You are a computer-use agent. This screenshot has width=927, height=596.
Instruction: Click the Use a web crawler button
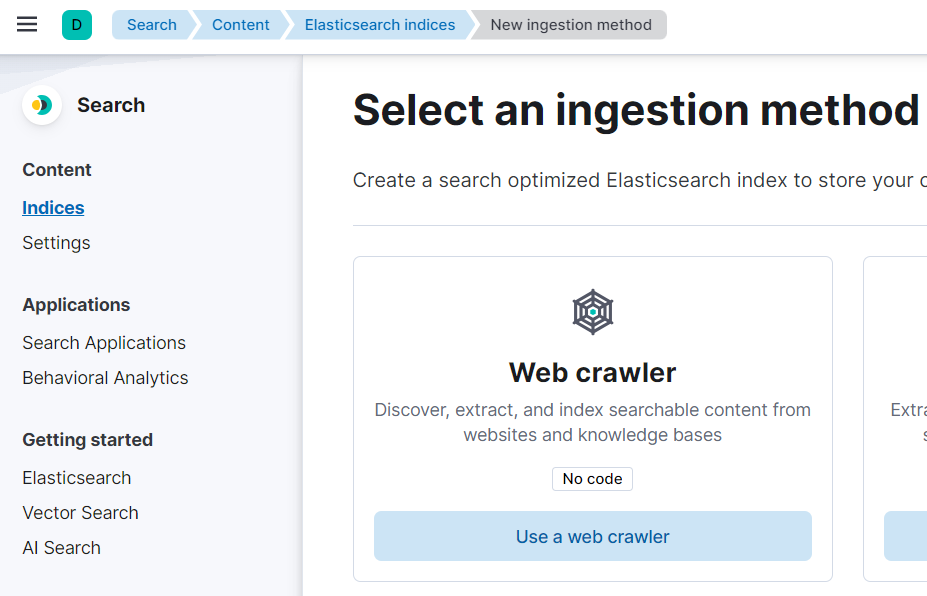(x=592, y=536)
